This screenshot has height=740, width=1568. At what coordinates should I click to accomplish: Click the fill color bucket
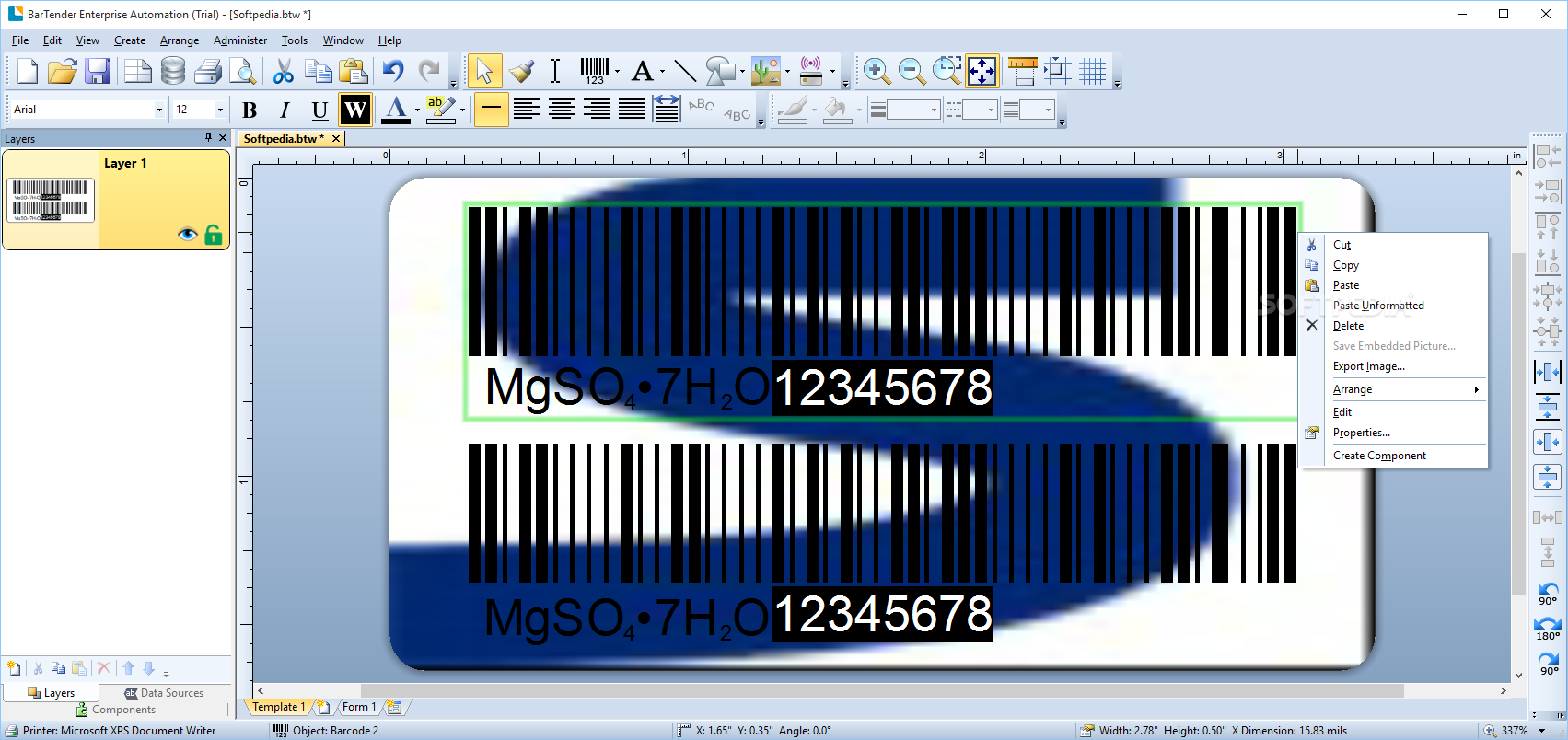836,110
